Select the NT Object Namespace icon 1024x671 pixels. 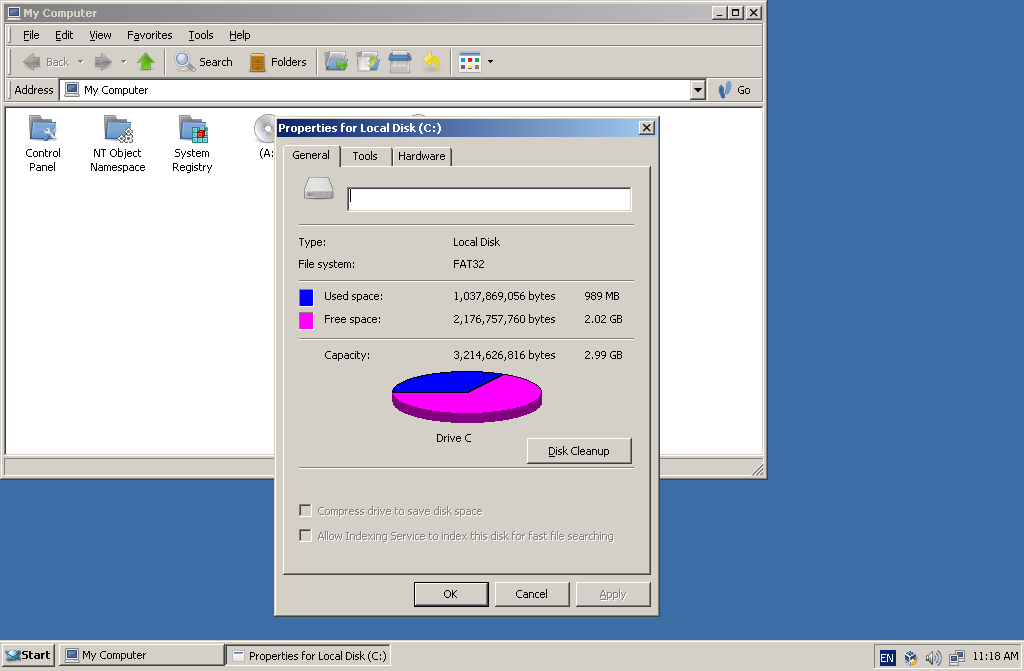[x=118, y=144]
